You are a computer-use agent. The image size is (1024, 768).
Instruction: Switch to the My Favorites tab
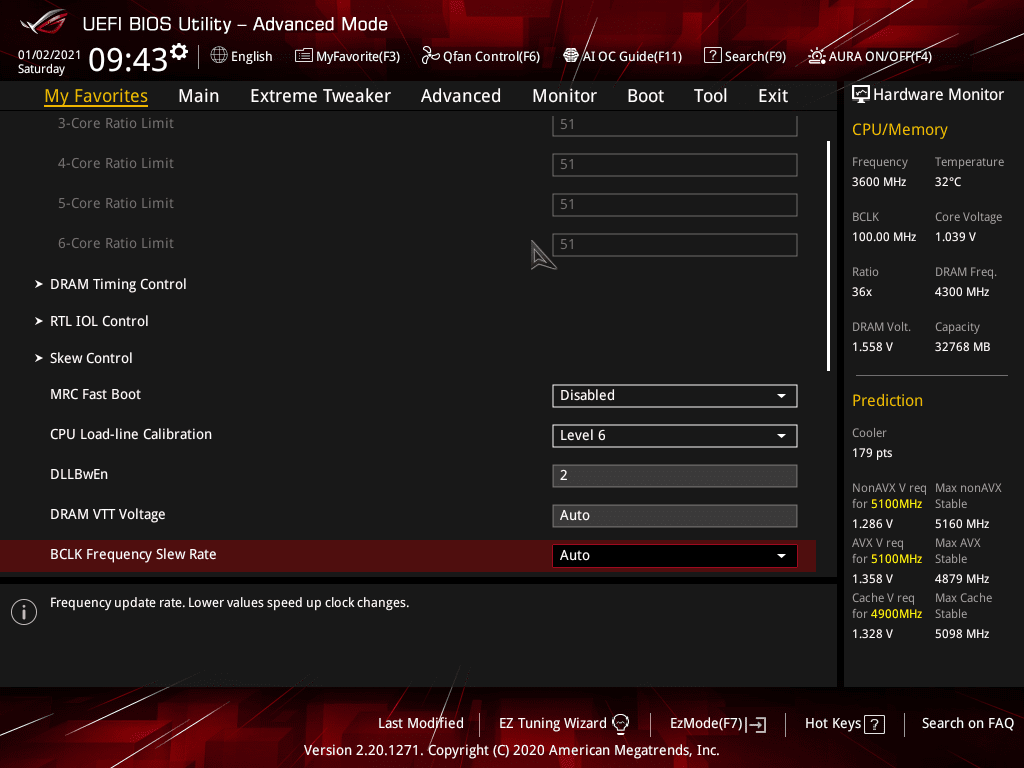pos(96,96)
